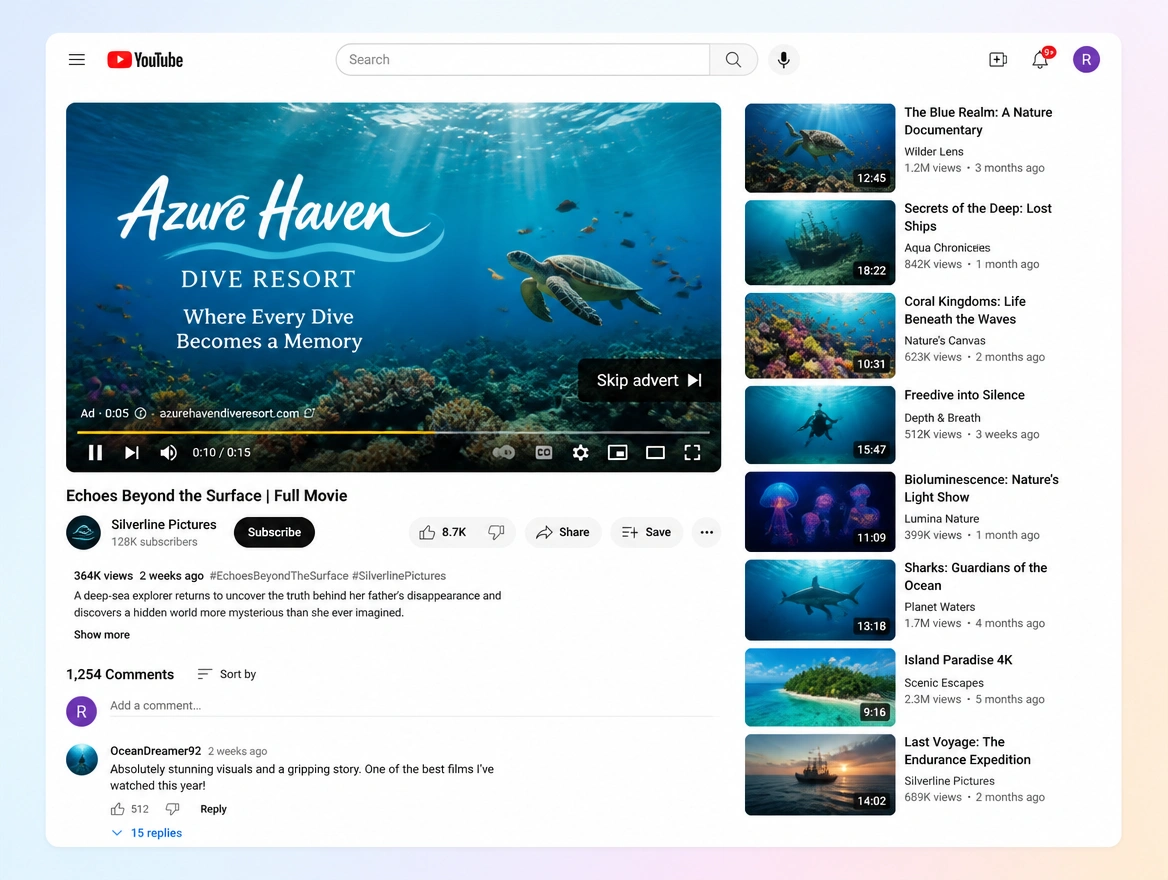Screen dimensions: 1168x880
Task: Open Lumina Nature channel name
Action: [x=942, y=519]
